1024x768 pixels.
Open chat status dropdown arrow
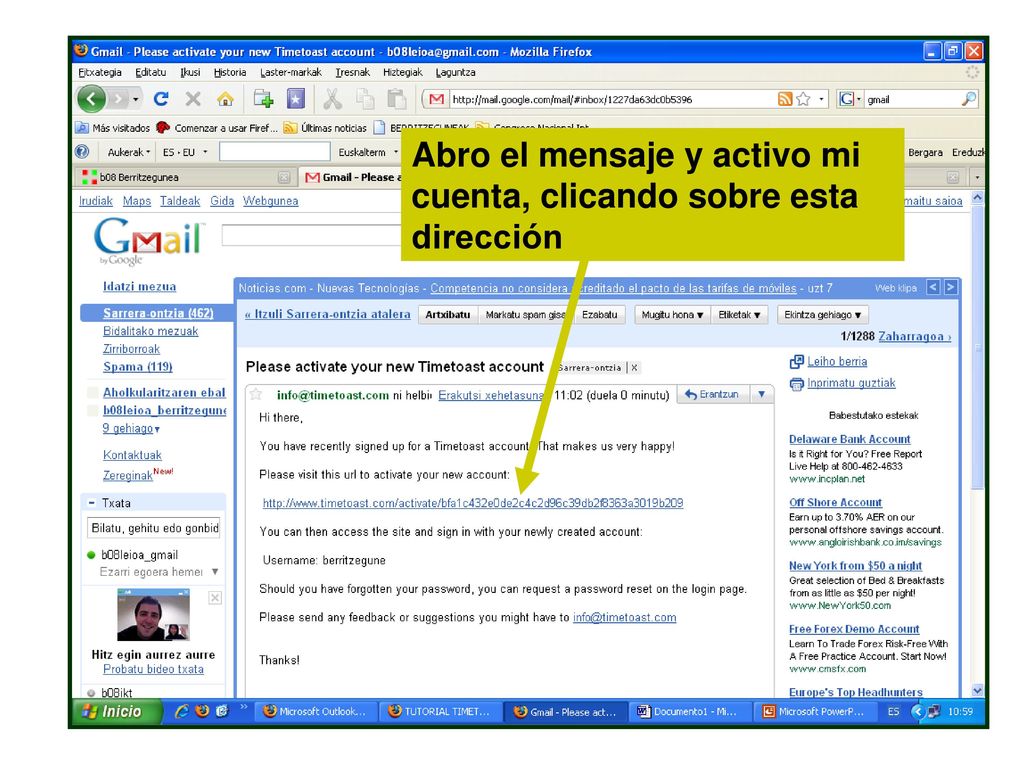pos(215,571)
